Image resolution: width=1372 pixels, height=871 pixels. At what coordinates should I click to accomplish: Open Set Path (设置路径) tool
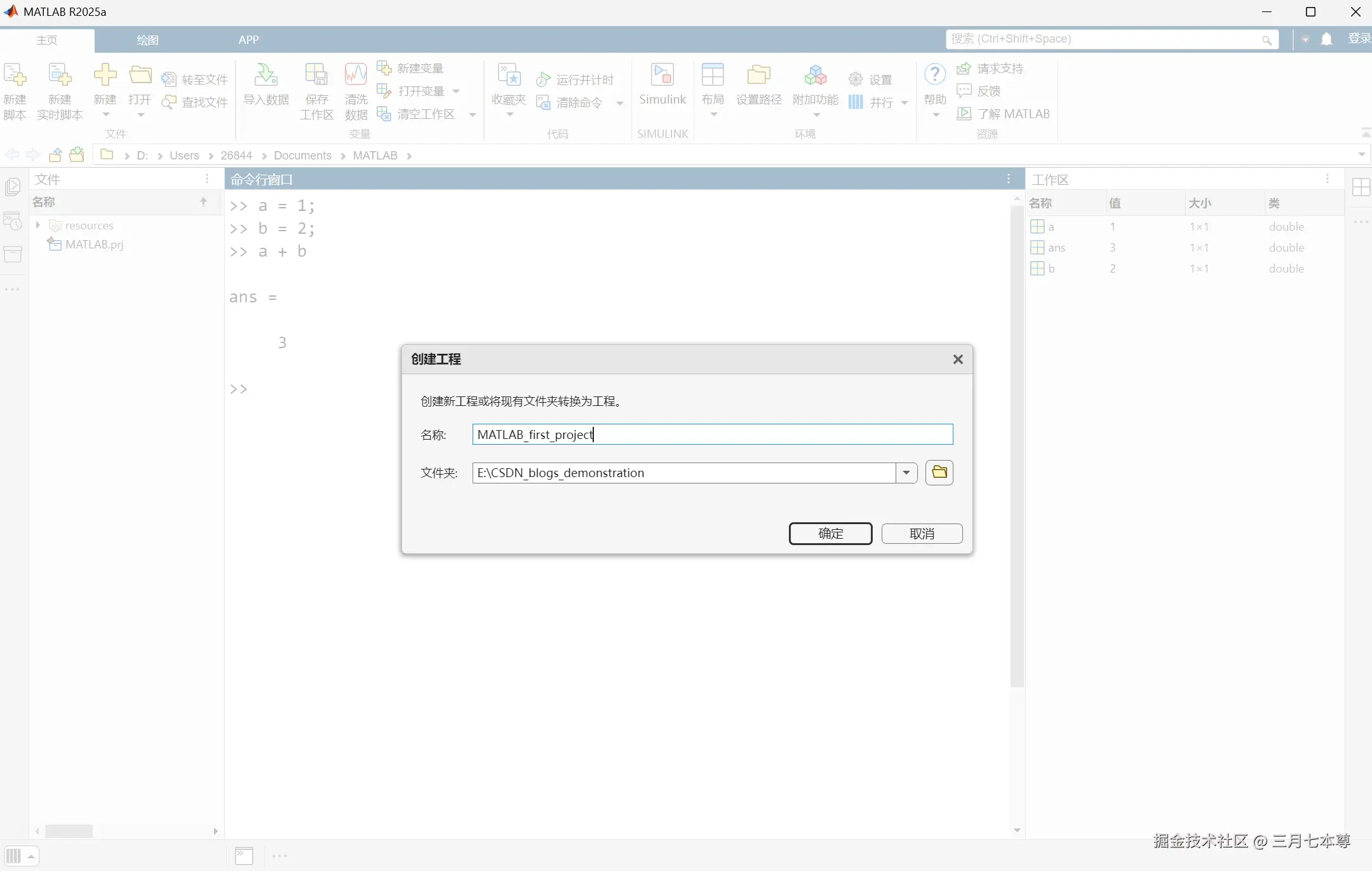[x=758, y=75]
